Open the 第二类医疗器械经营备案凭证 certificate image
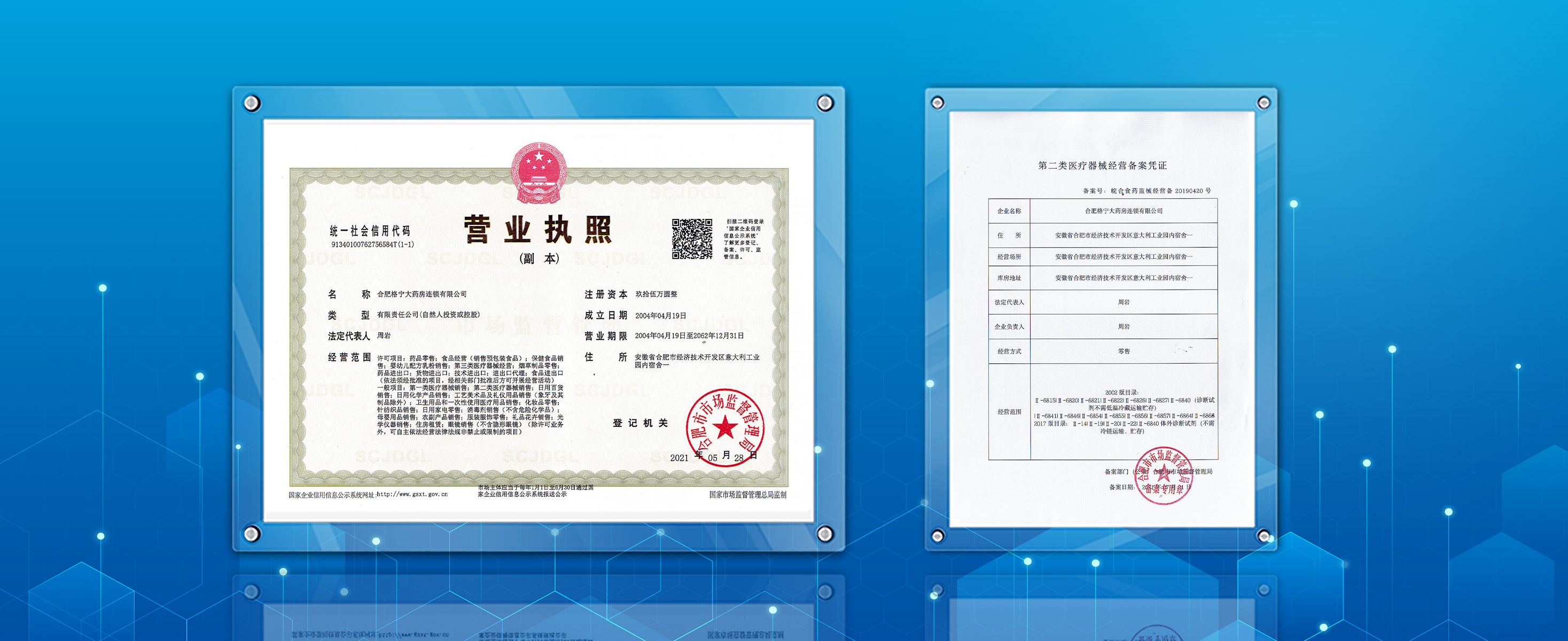The height and width of the screenshot is (641, 1568). pos(1102,319)
